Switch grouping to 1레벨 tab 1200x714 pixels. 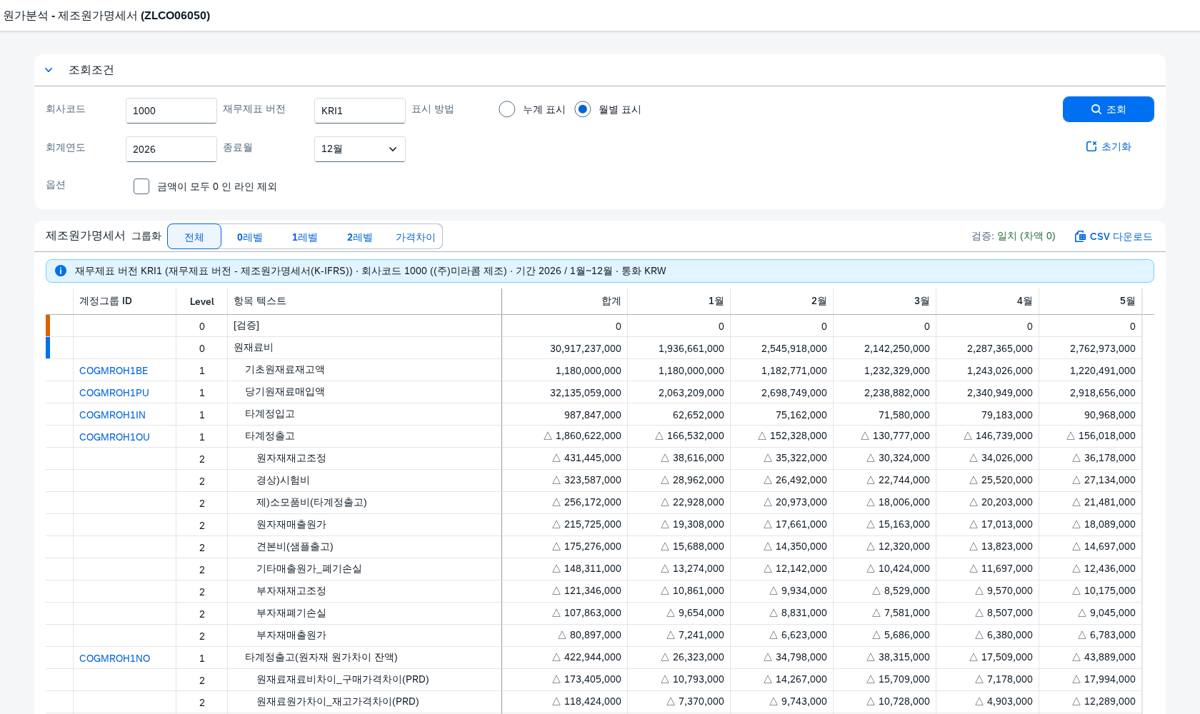(304, 237)
